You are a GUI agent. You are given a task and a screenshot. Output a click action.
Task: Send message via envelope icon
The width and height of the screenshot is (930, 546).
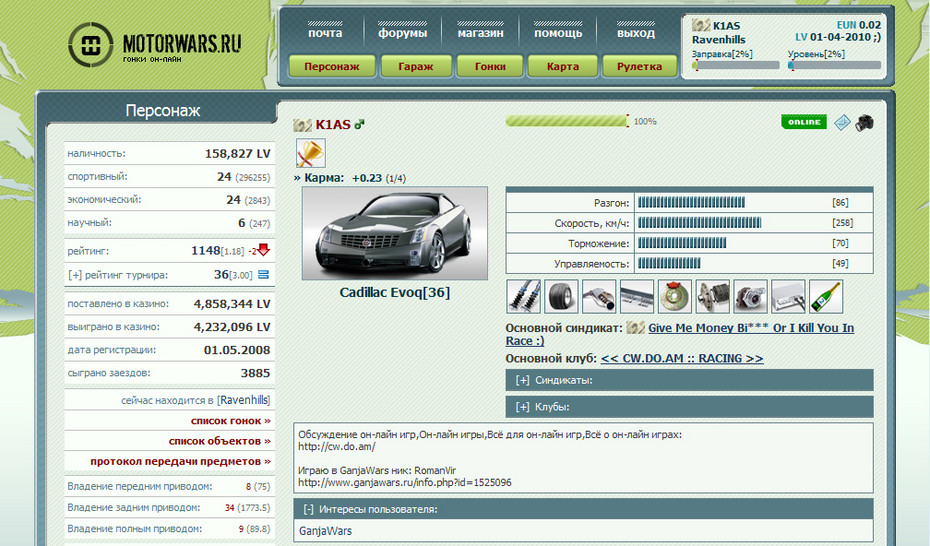842,122
